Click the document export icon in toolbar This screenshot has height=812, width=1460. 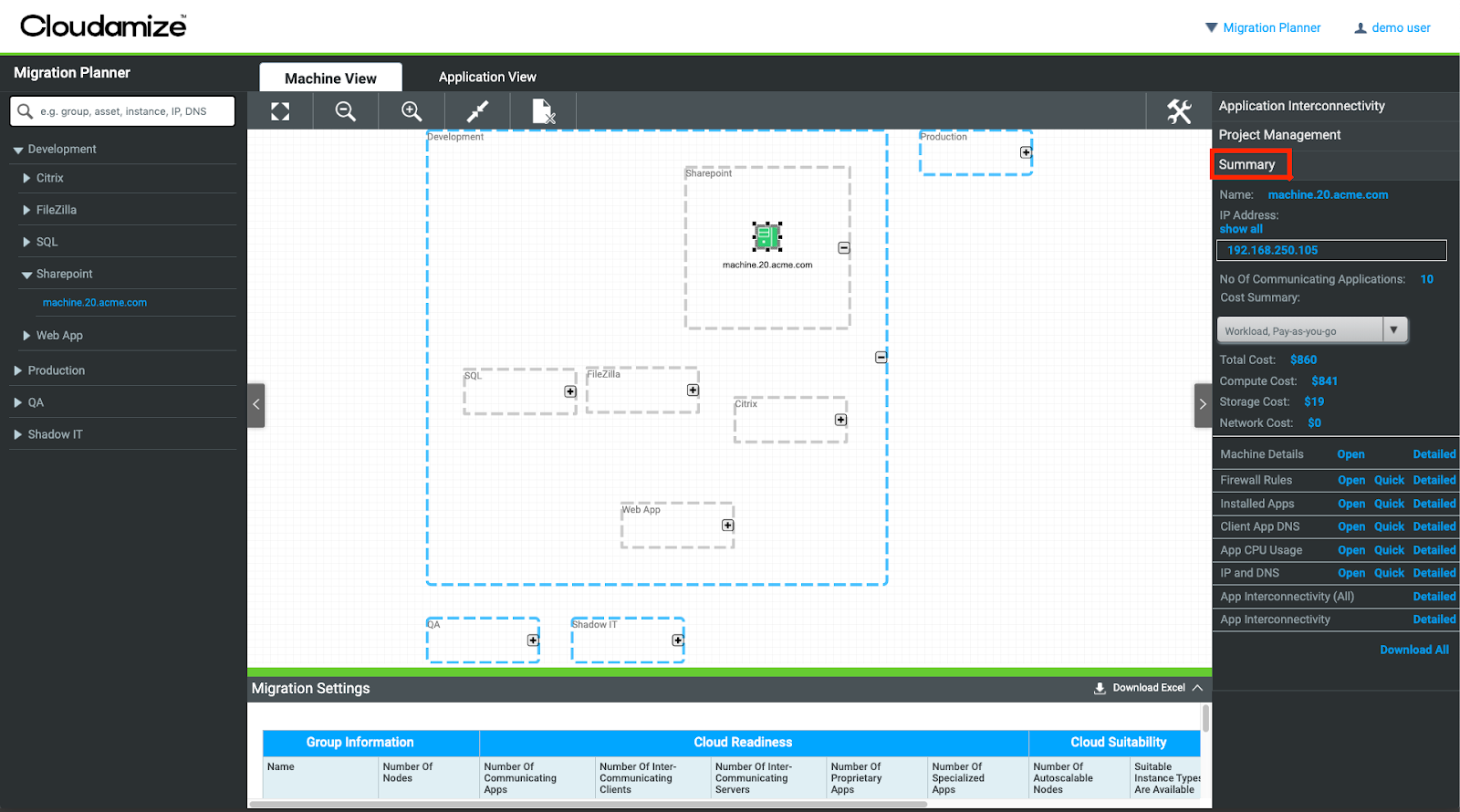(x=543, y=111)
